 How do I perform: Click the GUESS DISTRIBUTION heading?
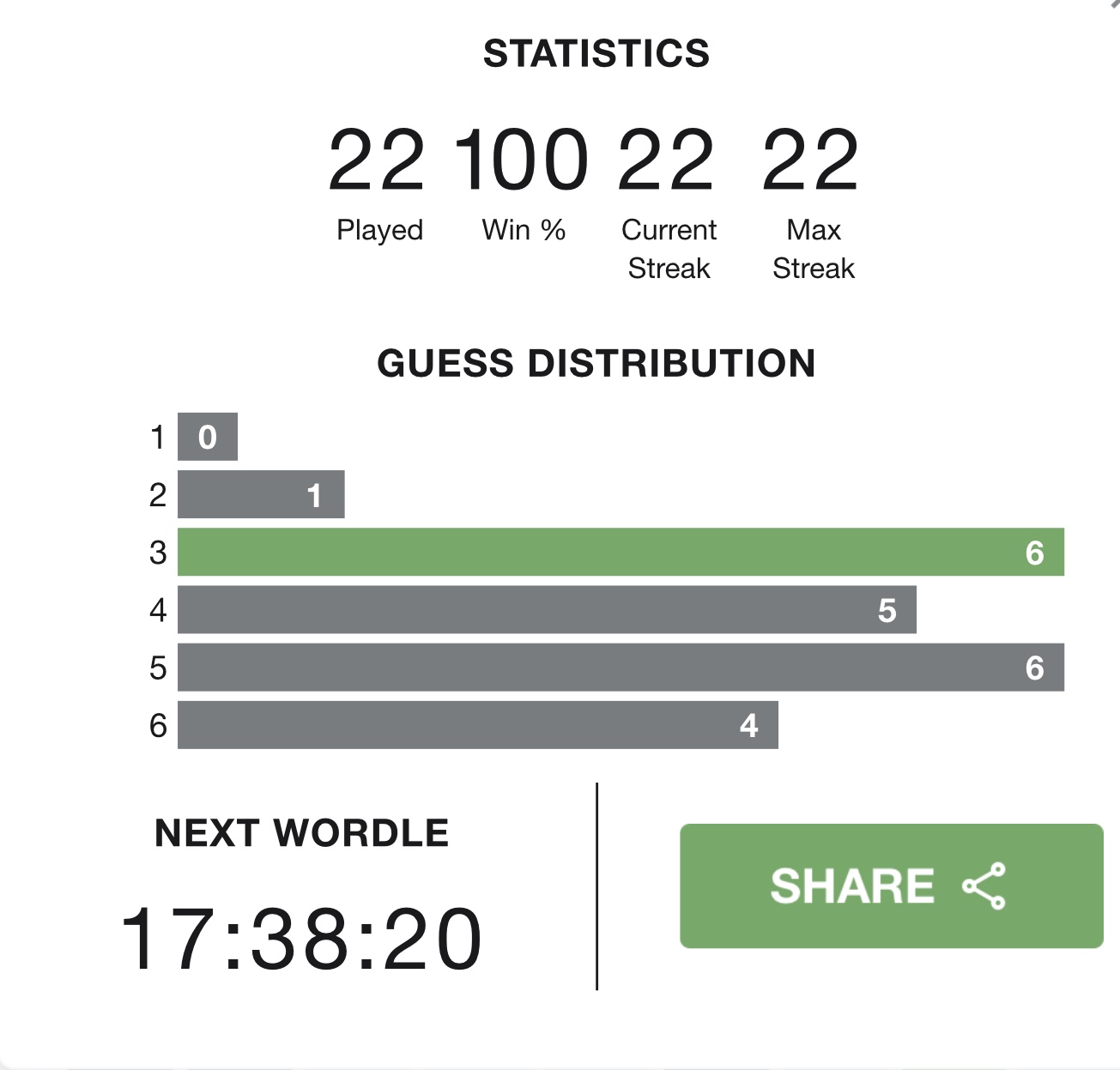pyautogui.click(x=596, y=364)
